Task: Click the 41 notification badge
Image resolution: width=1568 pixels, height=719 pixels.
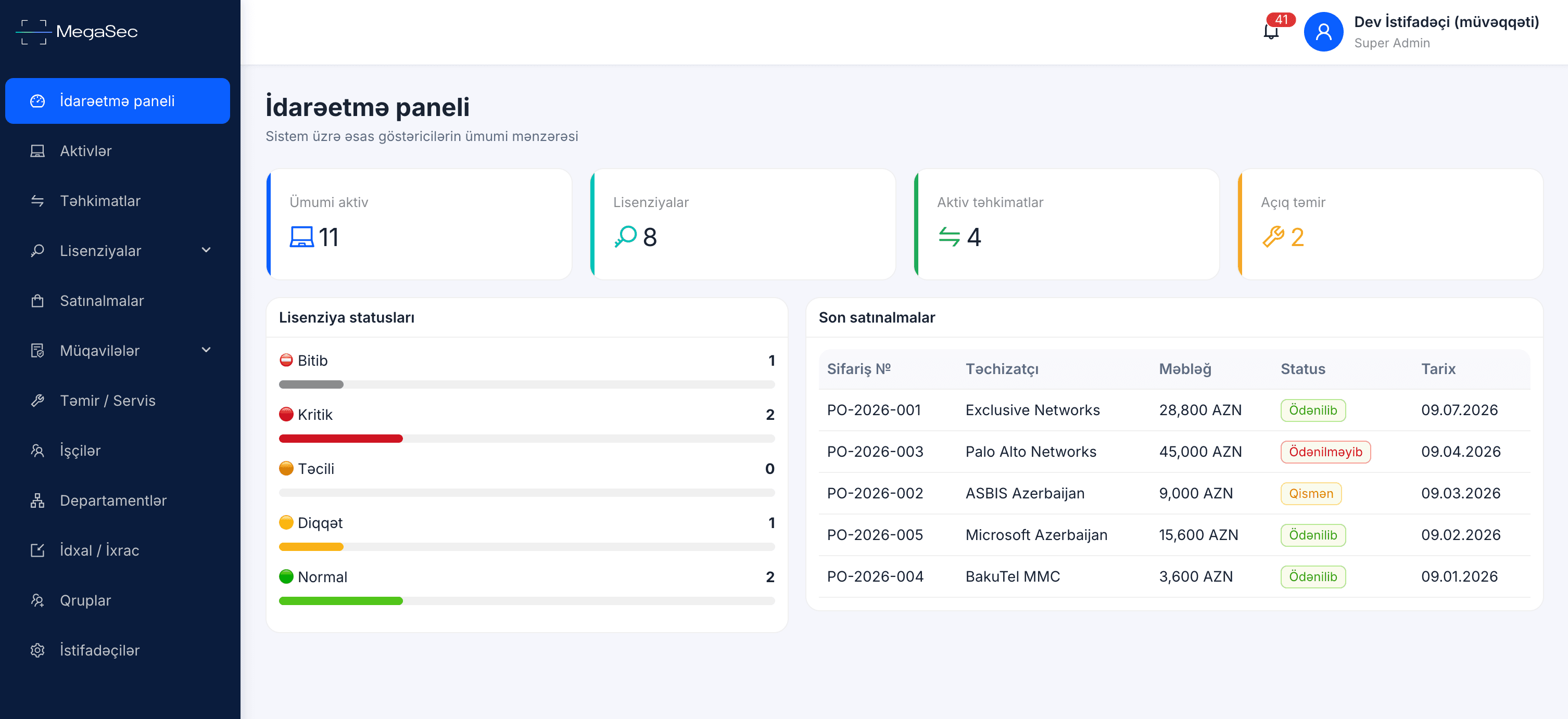Action: click(1281, 19)
